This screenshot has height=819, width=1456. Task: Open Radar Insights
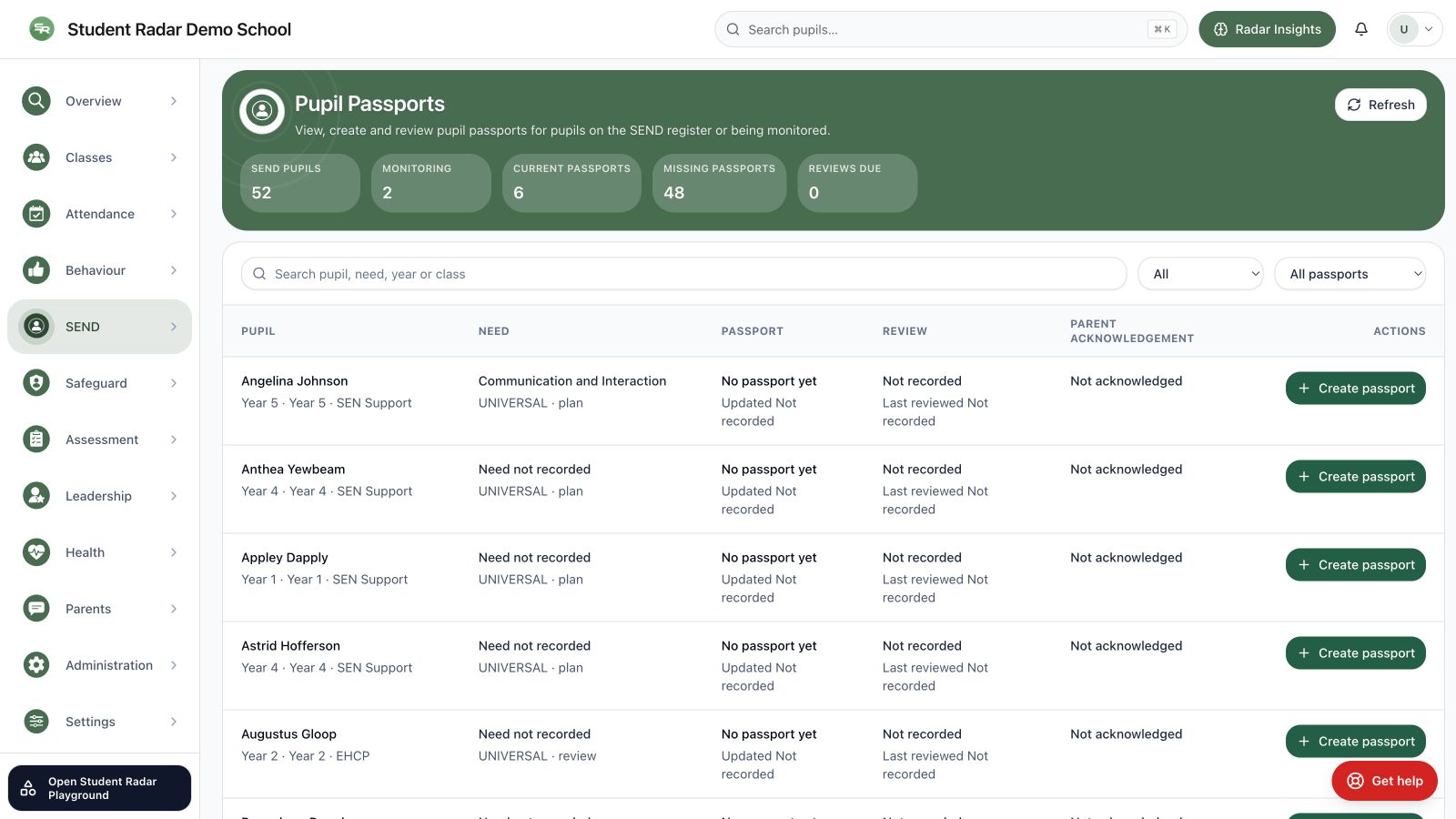point(1267,29)
